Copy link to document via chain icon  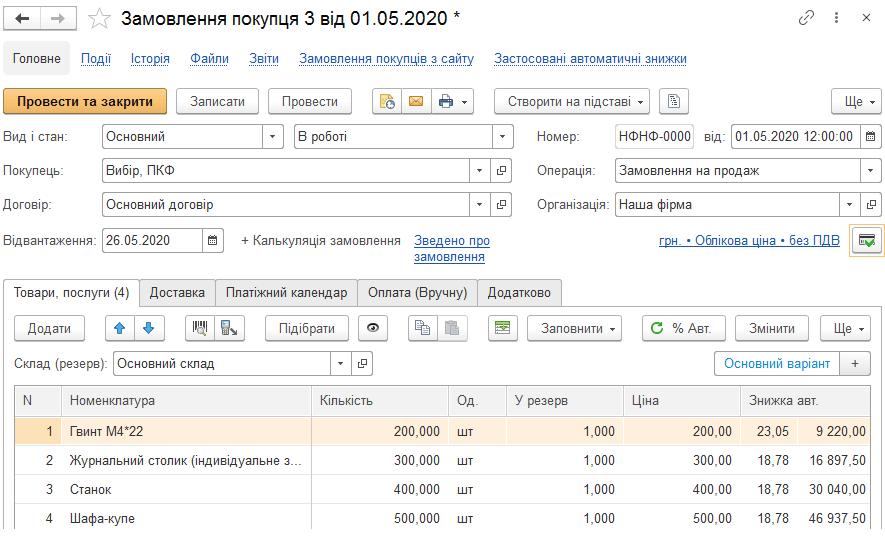pos(807,18)
